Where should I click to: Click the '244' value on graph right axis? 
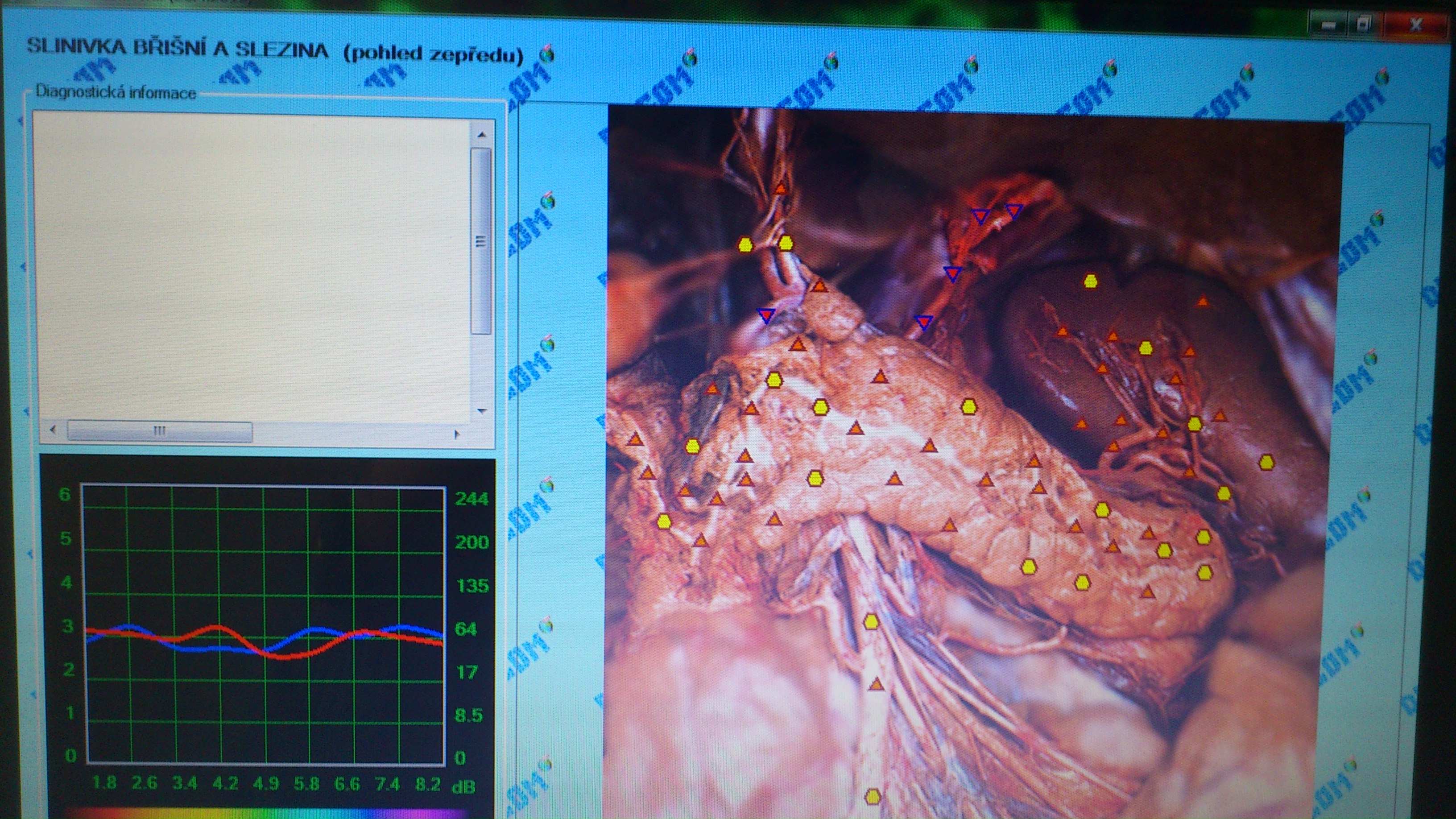tap(472, 499)
